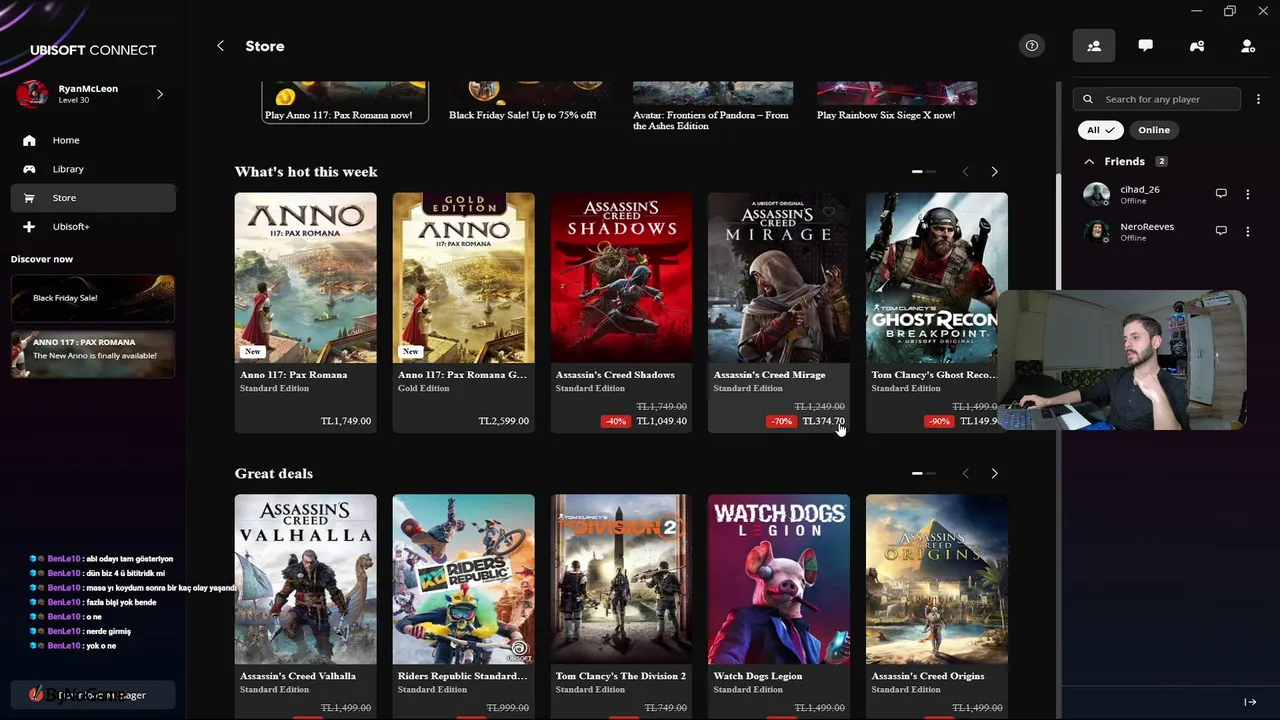Click the TL1,049.40 Shadows price
The height and width of the screenshot is (720, 1280).
tap(661, 421)
